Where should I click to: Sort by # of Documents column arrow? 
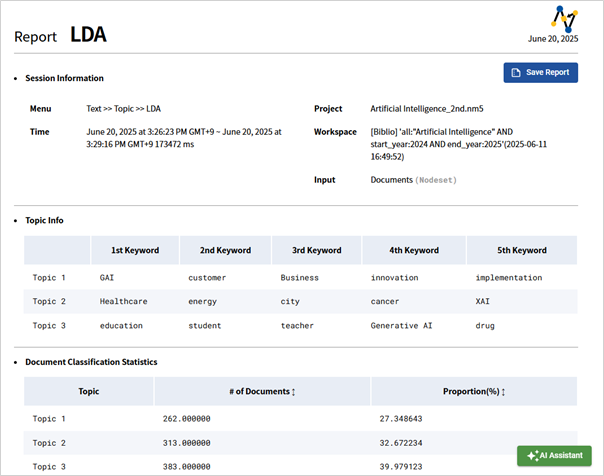(294, 392)
